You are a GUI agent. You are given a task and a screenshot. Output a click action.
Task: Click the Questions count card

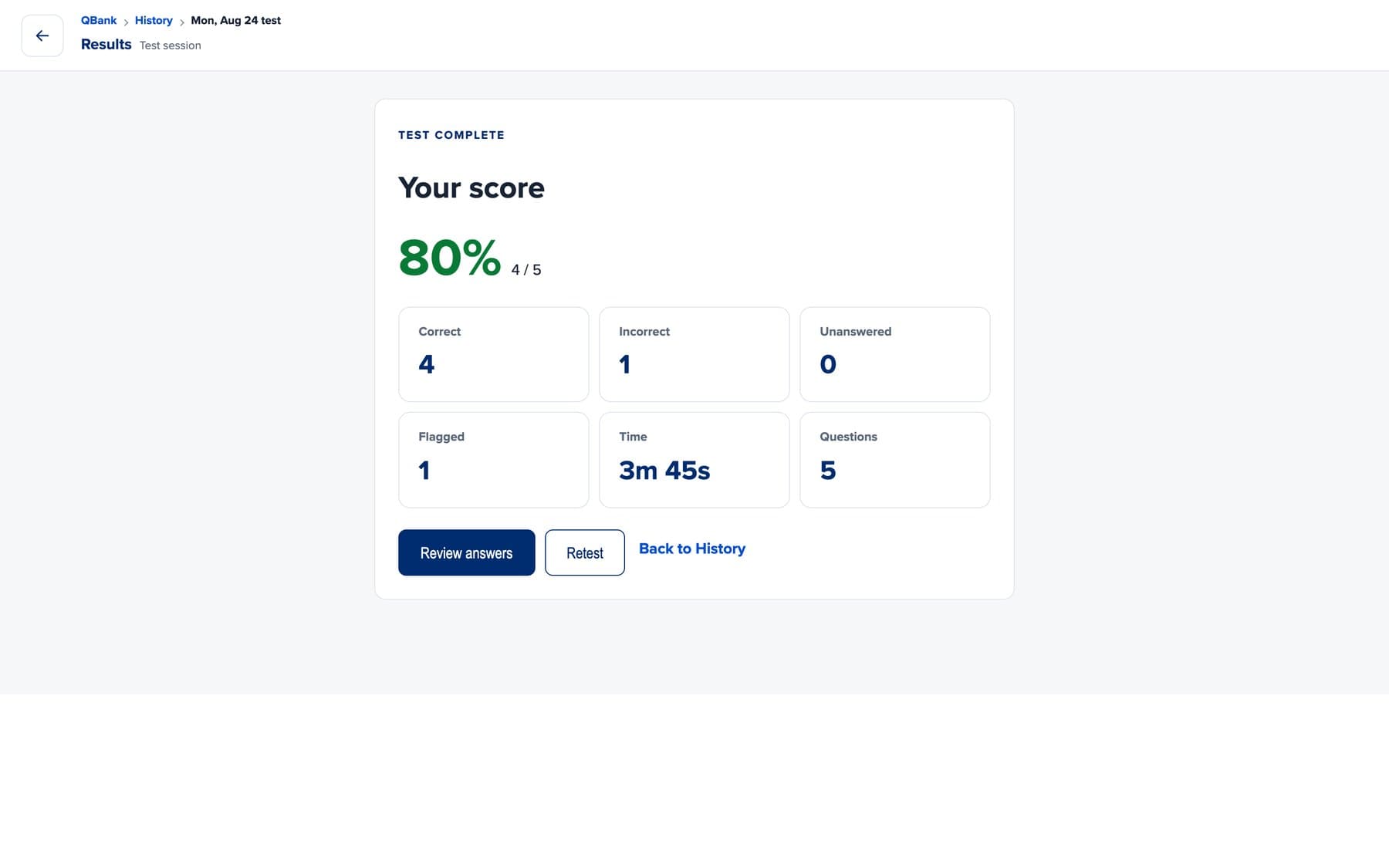click(x=894, y=460)
